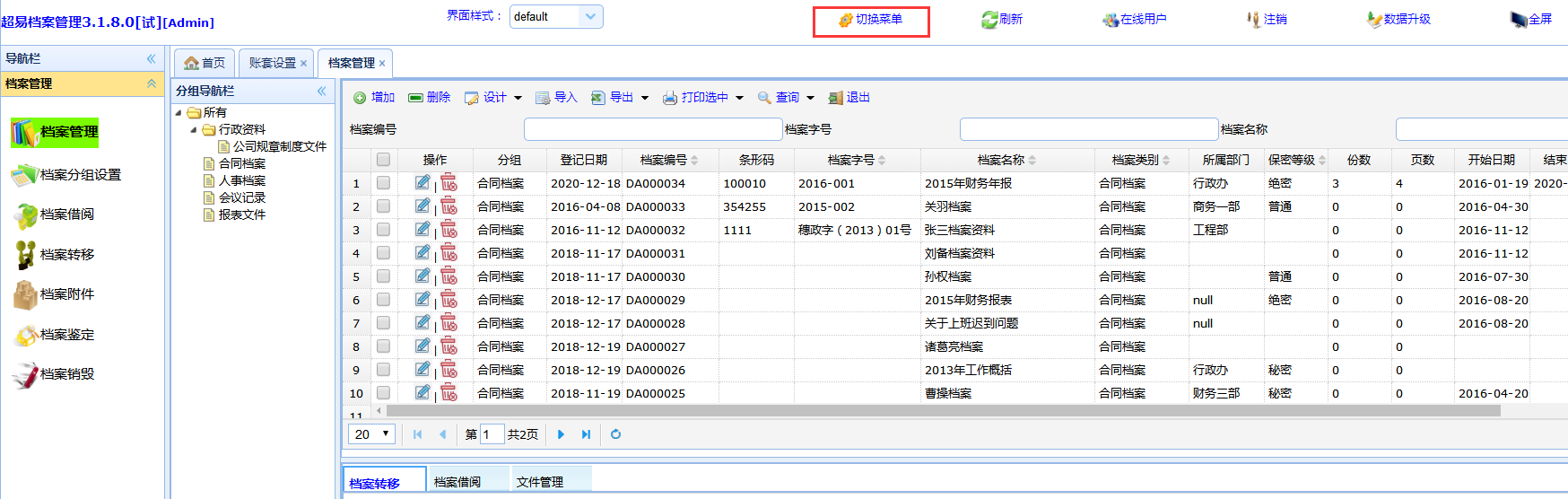Click the 增加 add toolbar button
Screen dimensions: 1568x499
point(374,98)
